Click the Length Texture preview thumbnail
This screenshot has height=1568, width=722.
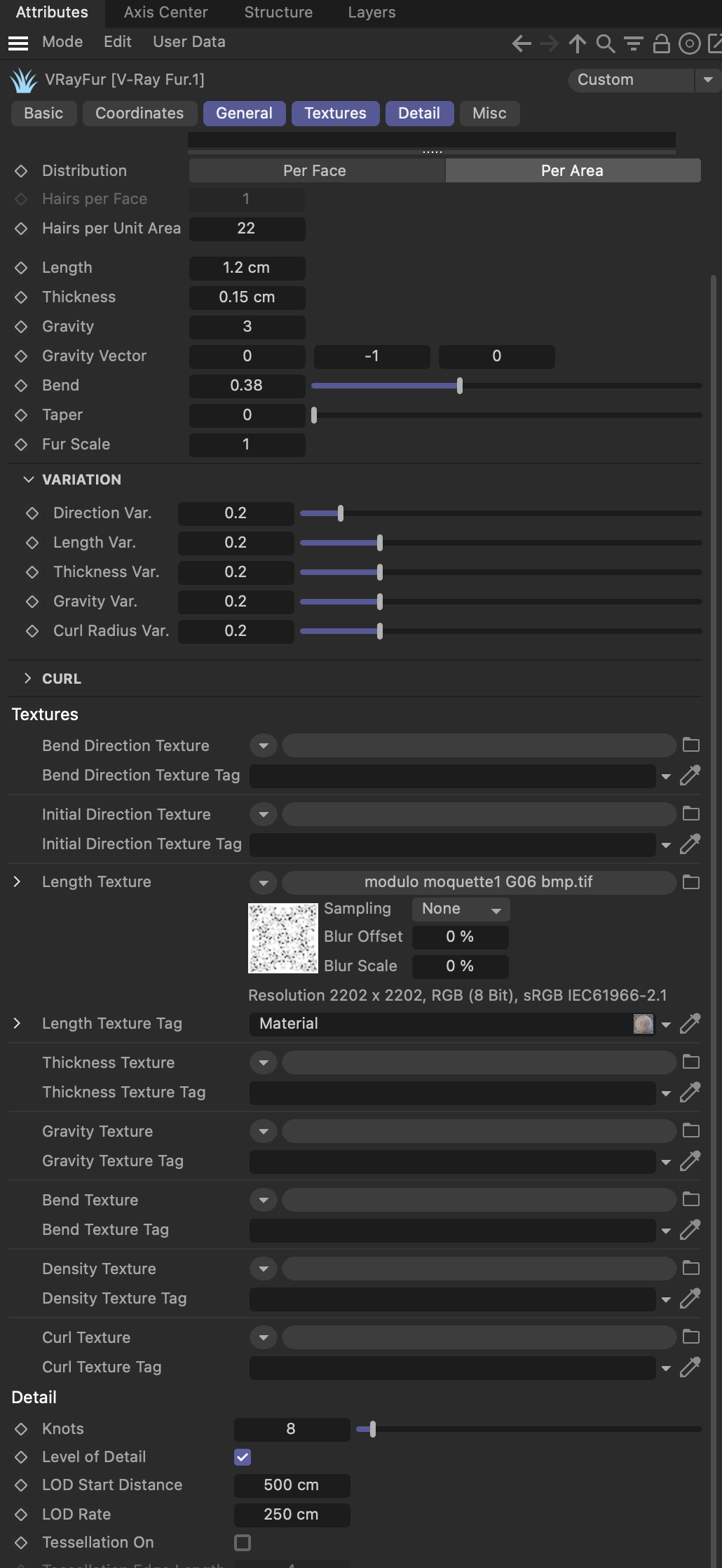click(x=283, y=938)
